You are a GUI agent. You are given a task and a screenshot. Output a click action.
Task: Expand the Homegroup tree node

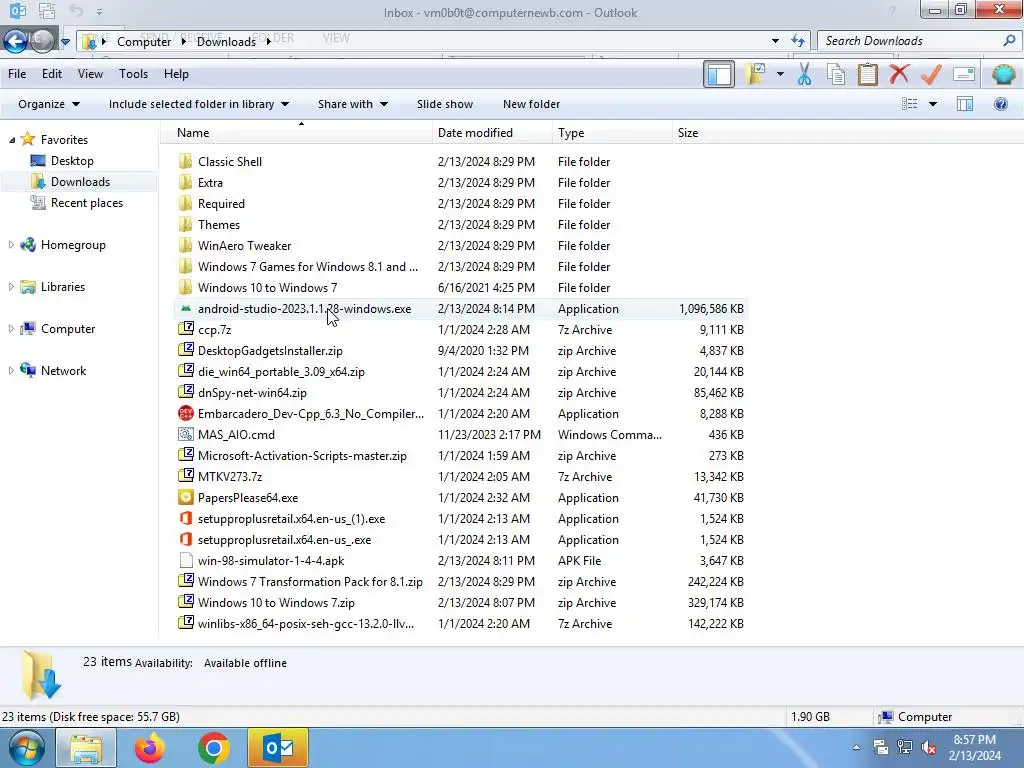pyautogui.click(x=11, y=245)
